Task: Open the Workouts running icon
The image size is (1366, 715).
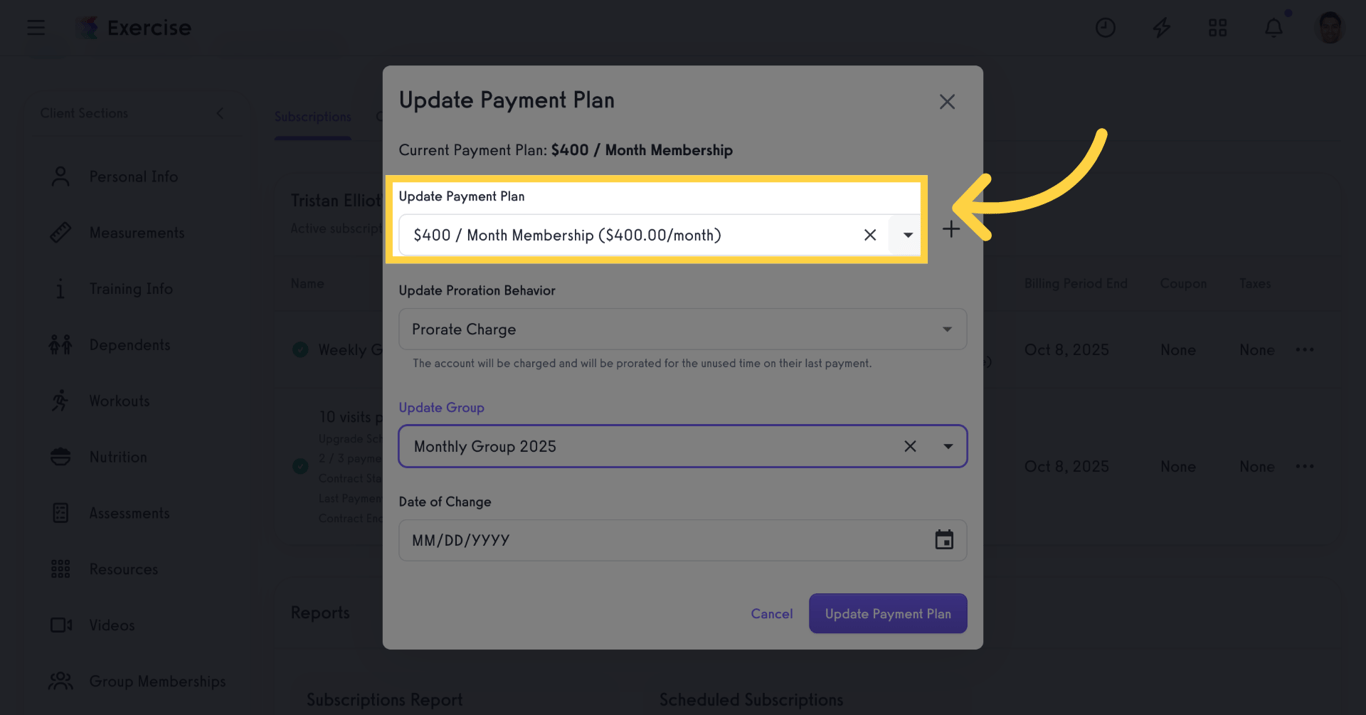Action: (x=60, y=400)
